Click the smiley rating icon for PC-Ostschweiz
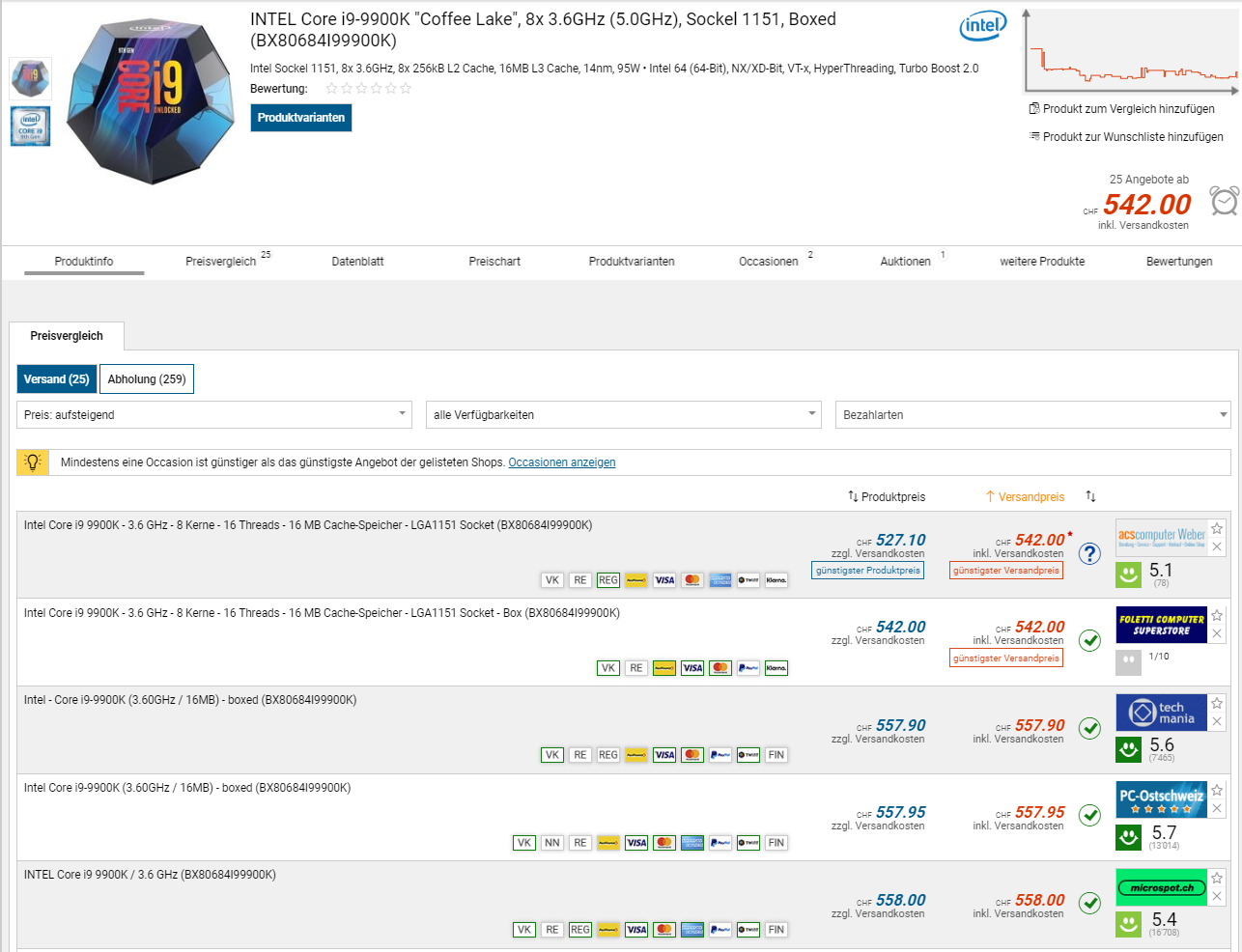 tap(1128, 836)
